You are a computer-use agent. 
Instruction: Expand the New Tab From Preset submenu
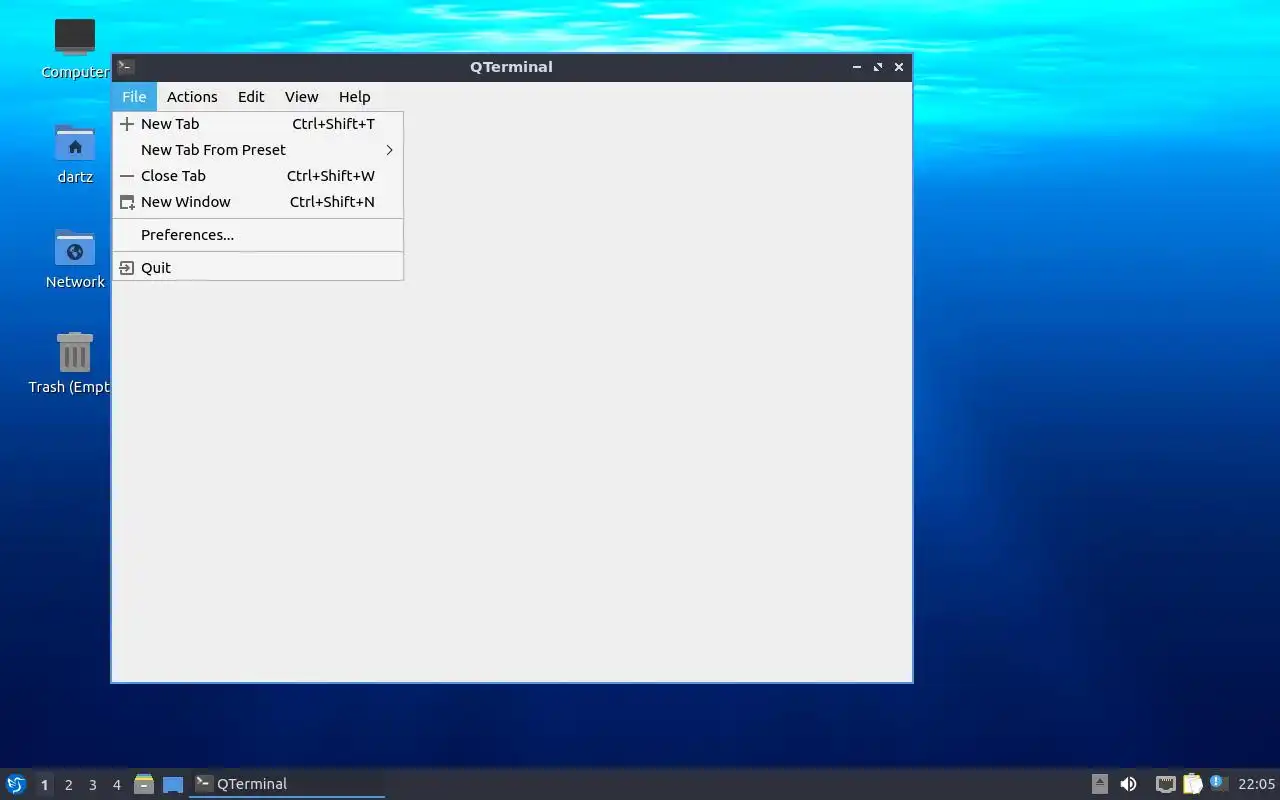coord(258,150)
